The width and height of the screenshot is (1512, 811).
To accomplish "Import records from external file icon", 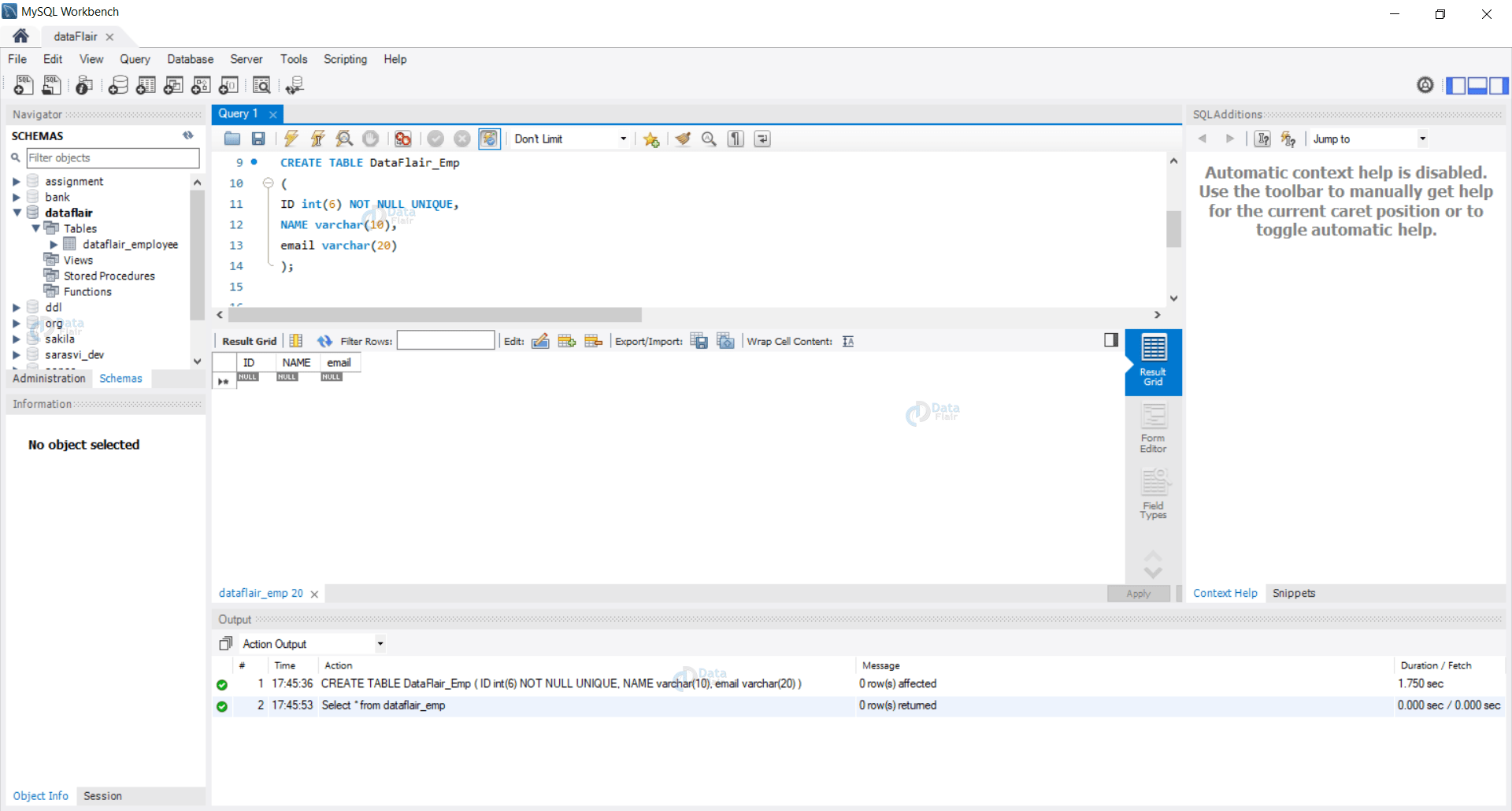I will click(x=725, y=341).
